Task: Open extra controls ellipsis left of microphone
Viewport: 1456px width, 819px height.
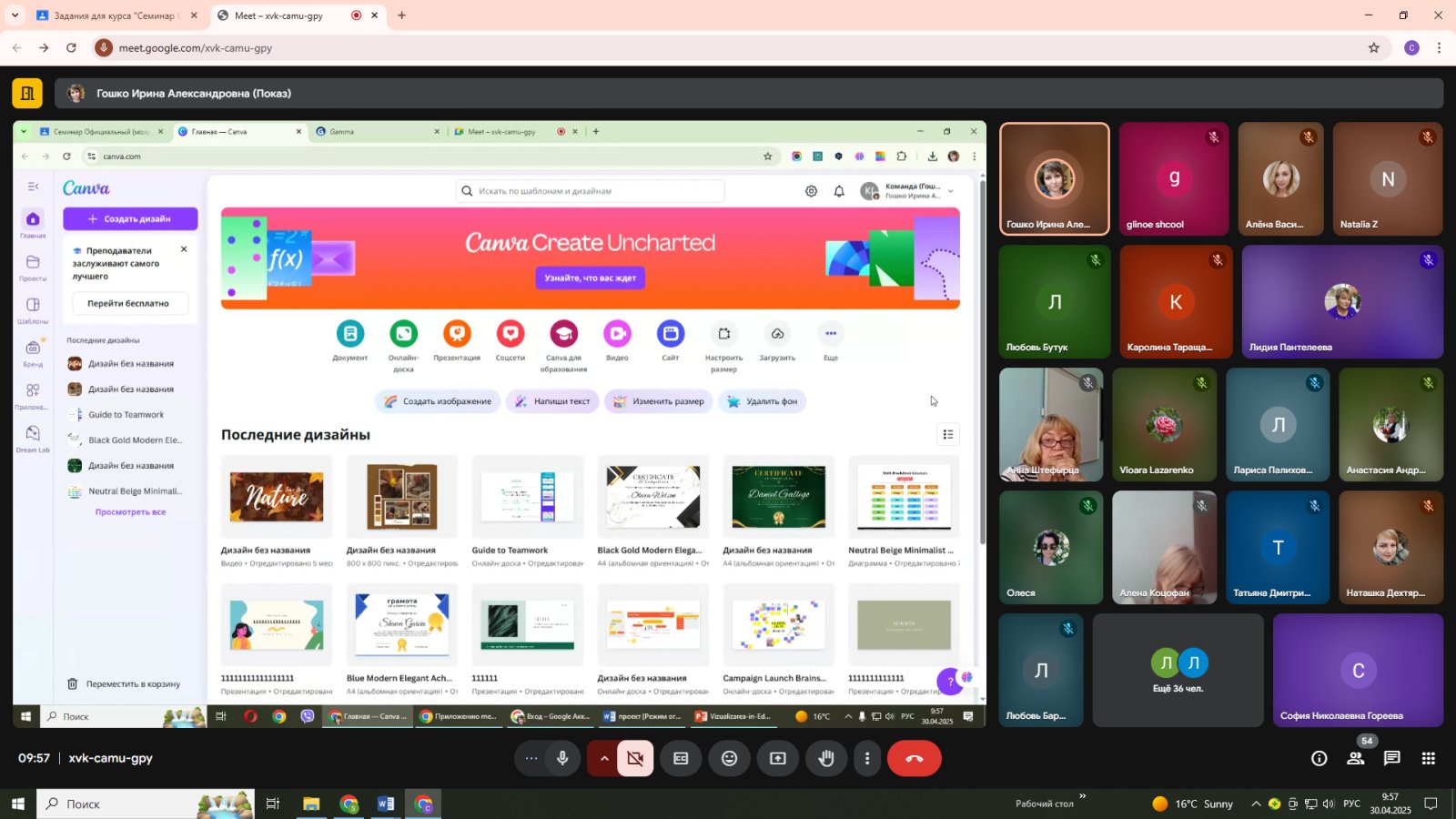Action: pos(531,758)
